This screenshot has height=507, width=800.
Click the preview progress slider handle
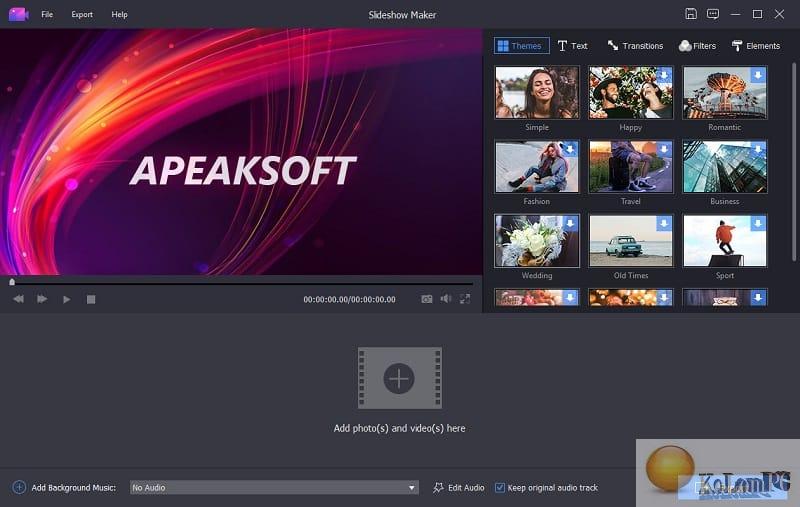[12, 282]
